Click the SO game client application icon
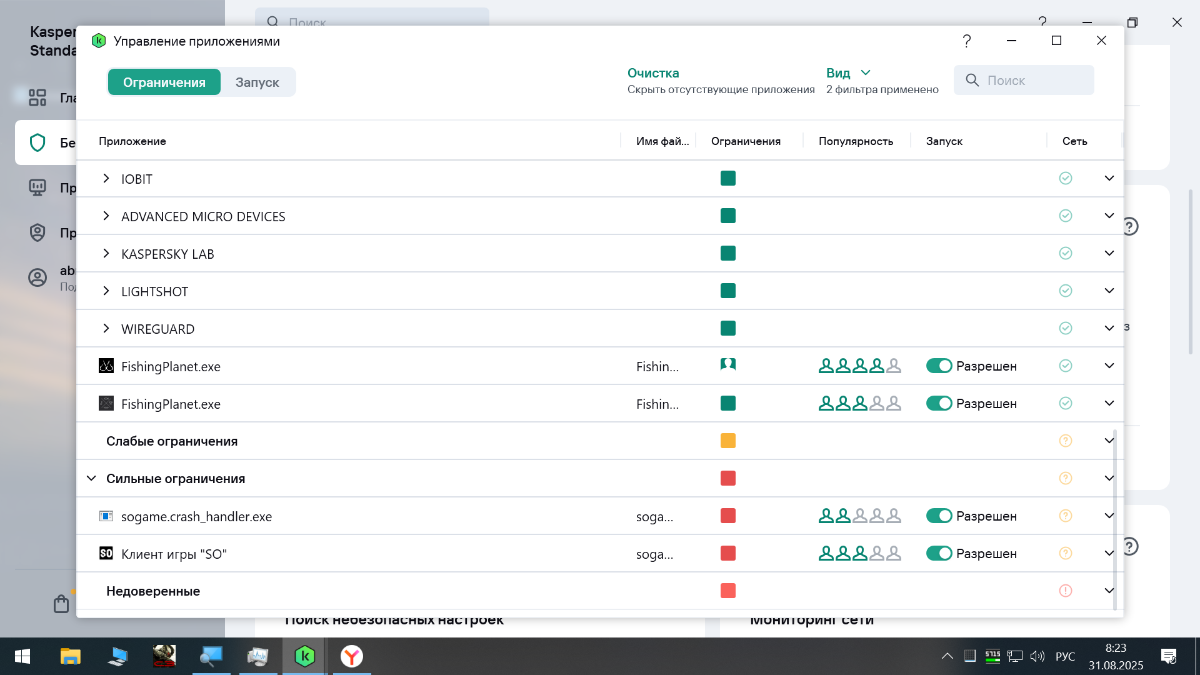Viewport: 1200px width, 675px height. pos(106,553)
